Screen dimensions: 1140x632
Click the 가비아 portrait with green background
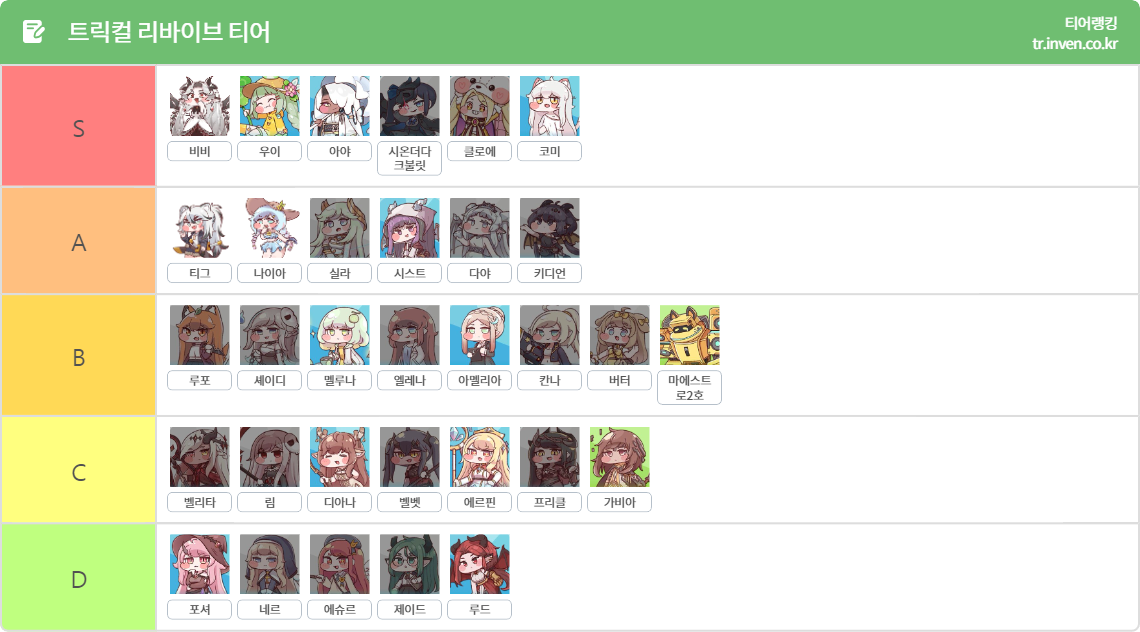coord(619,457)
